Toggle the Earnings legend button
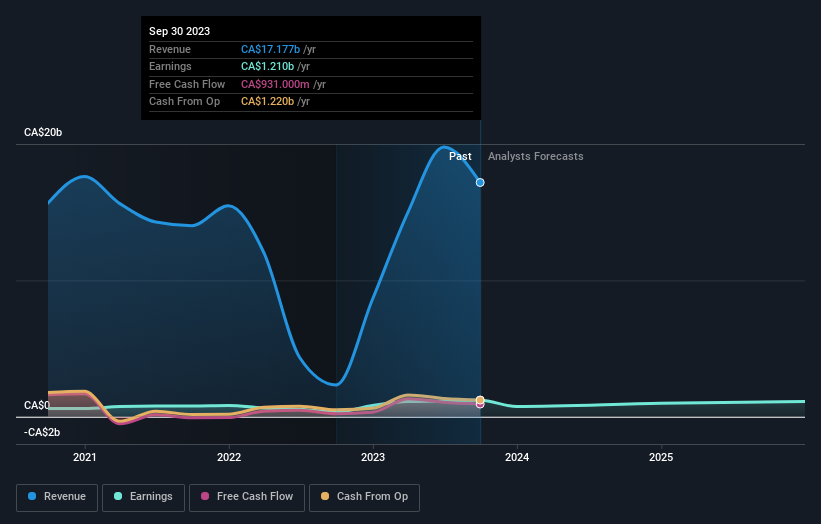 (143, 497)
